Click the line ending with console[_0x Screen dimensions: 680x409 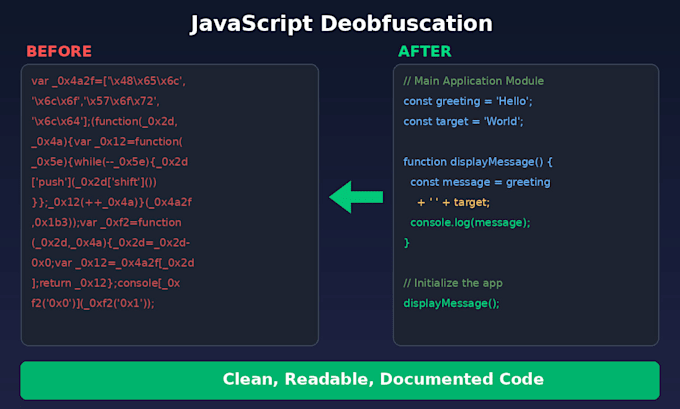coord(105,283)
